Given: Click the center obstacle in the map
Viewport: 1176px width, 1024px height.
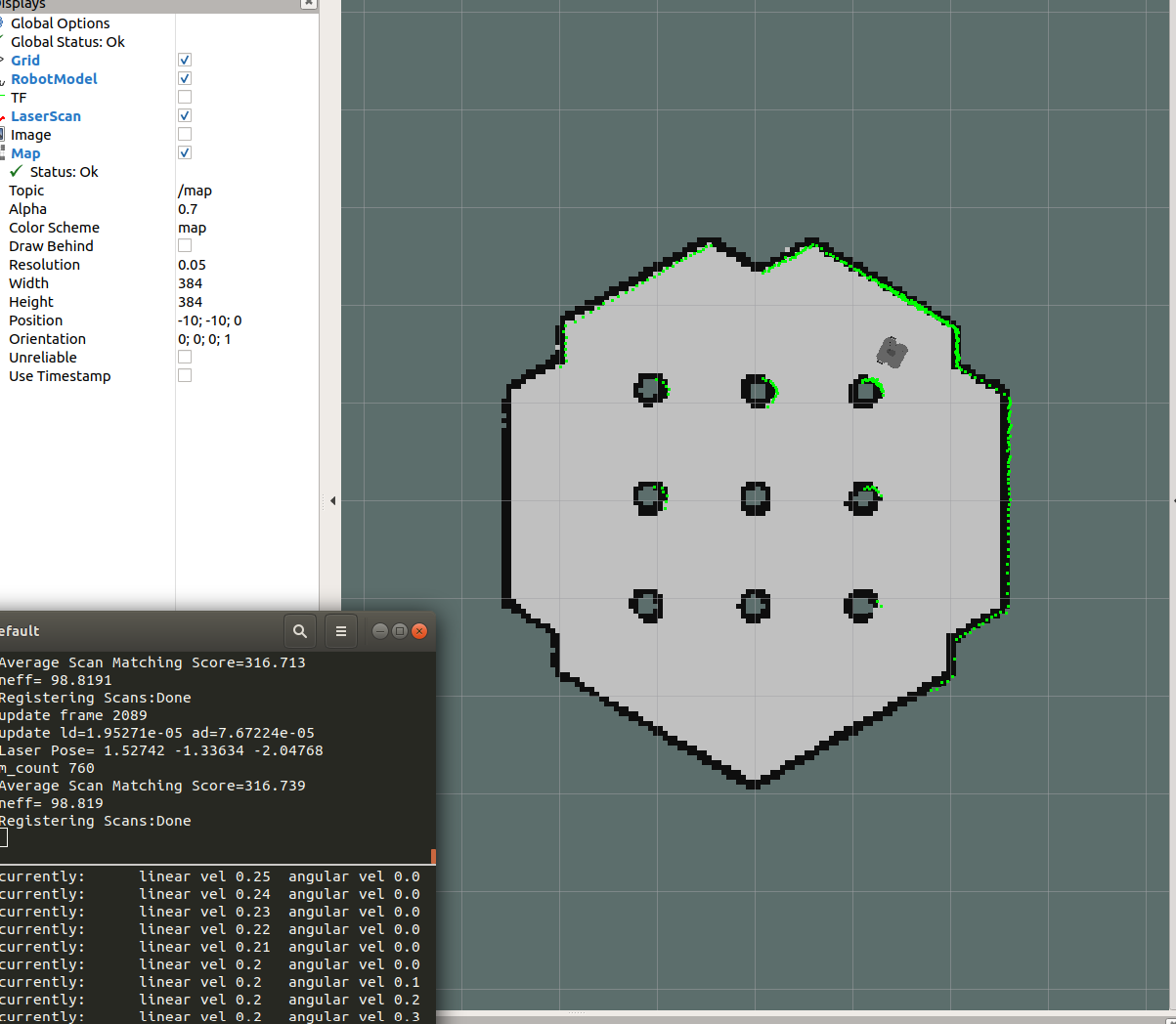Looking at the screenshot, I should 755,498.
